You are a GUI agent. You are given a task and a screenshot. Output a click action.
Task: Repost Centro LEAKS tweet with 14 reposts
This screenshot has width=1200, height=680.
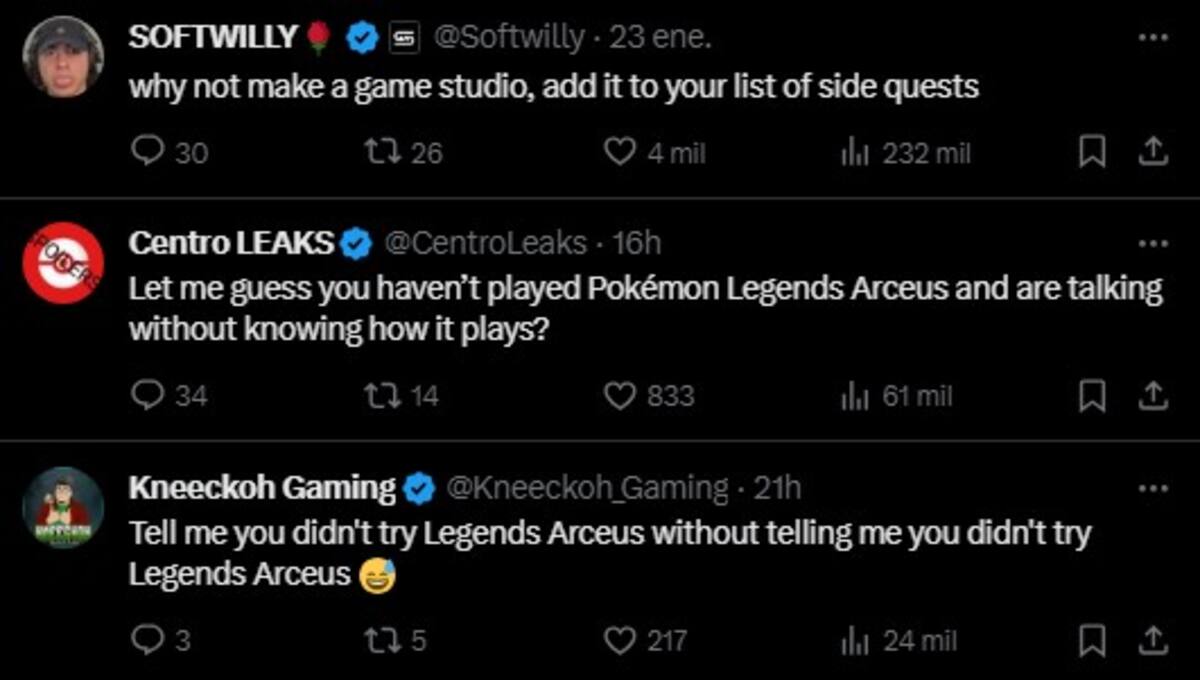402,396
